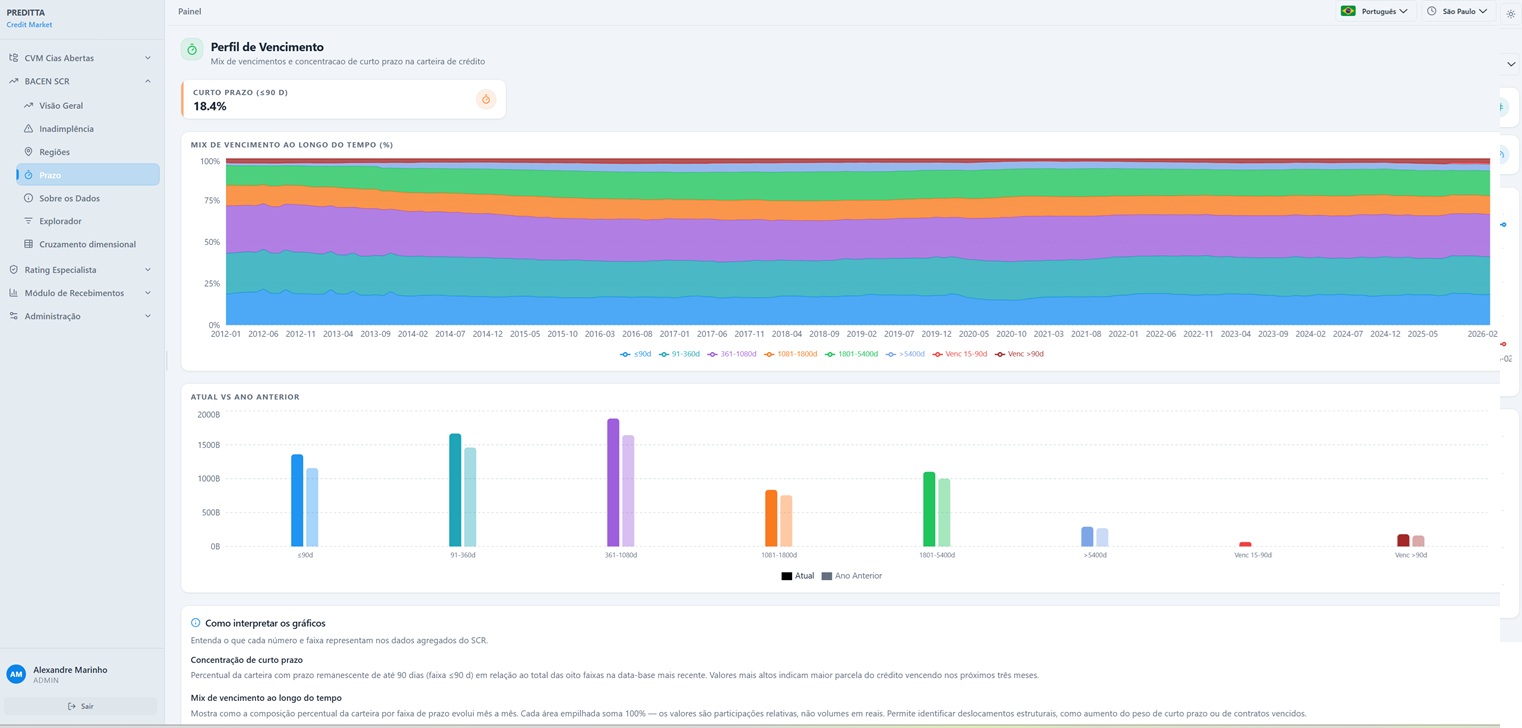Viewport: 1522px width, 728px height.
Task: Expand the Rating Especialista section
Action: 80,270
